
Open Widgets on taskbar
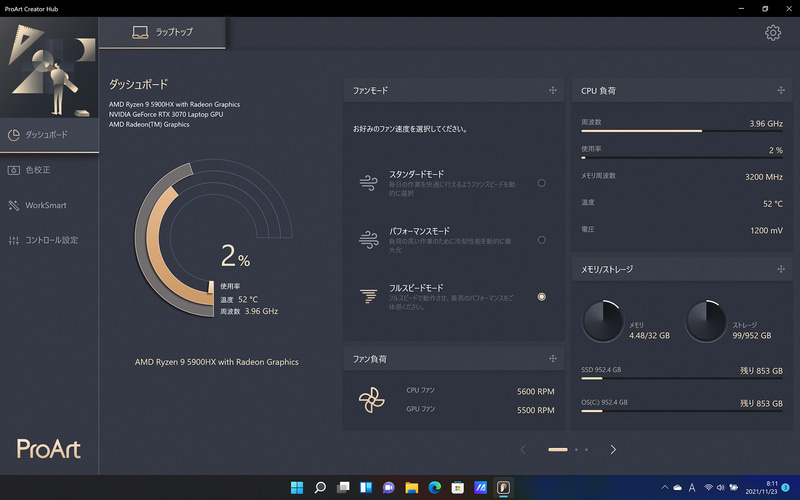click(x=366, y=487)
